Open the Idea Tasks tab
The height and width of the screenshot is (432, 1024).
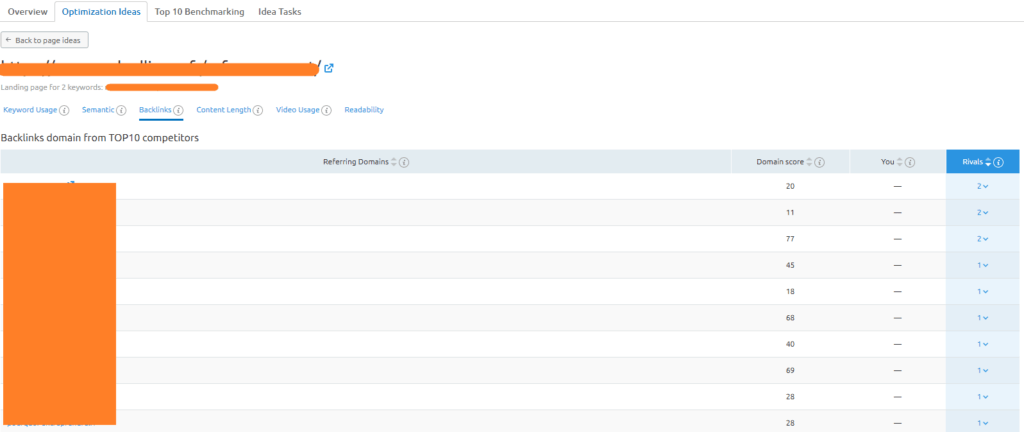click(x=279, y=12)
